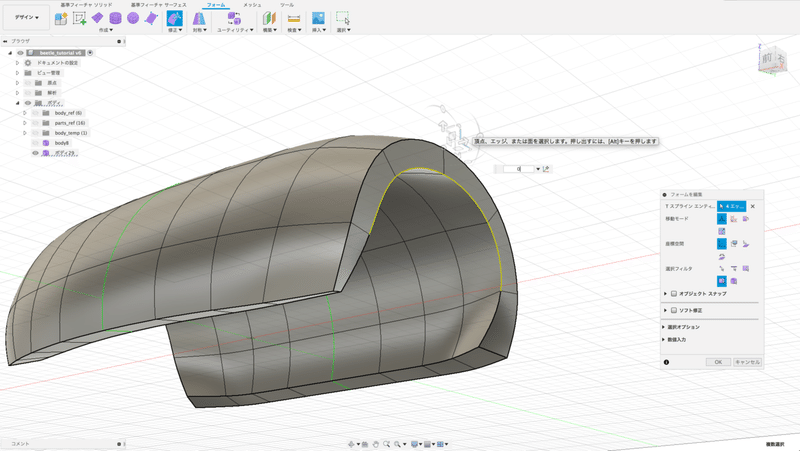Switch to the ツール tab
The image size is (800, 451).
(287, 5)
